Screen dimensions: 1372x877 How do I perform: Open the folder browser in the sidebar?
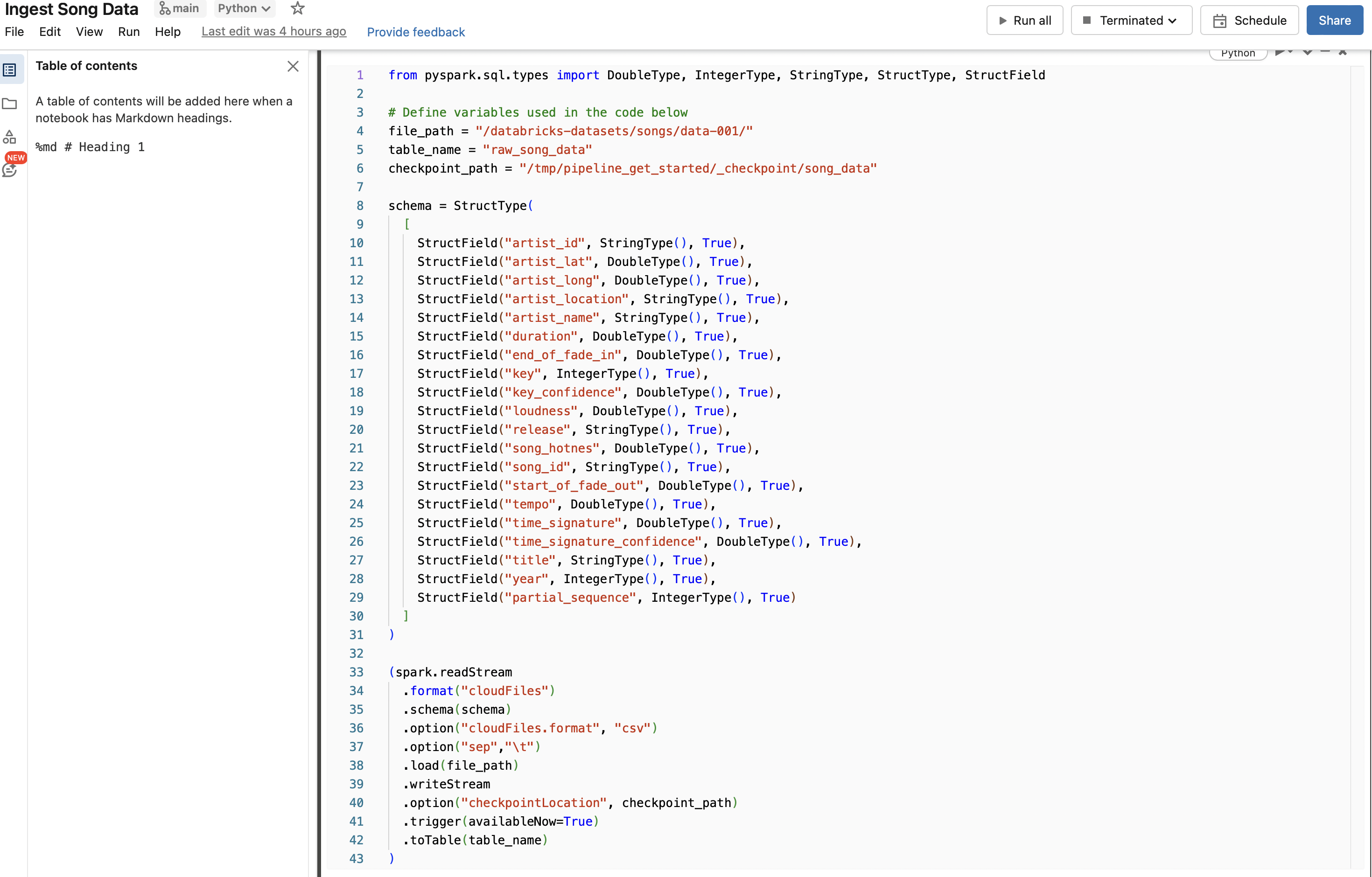10,104
